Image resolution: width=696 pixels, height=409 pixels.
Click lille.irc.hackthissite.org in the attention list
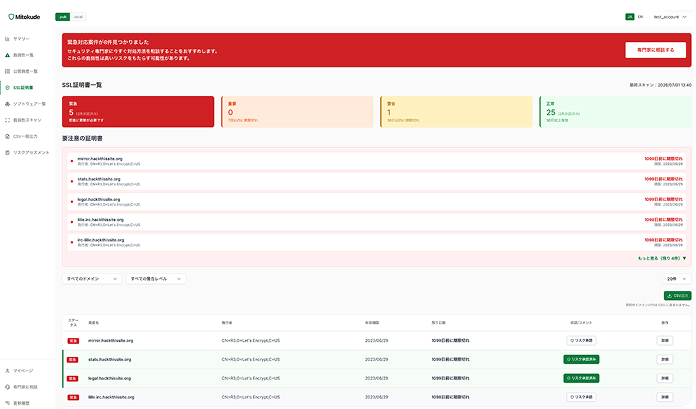coord(101,220)
